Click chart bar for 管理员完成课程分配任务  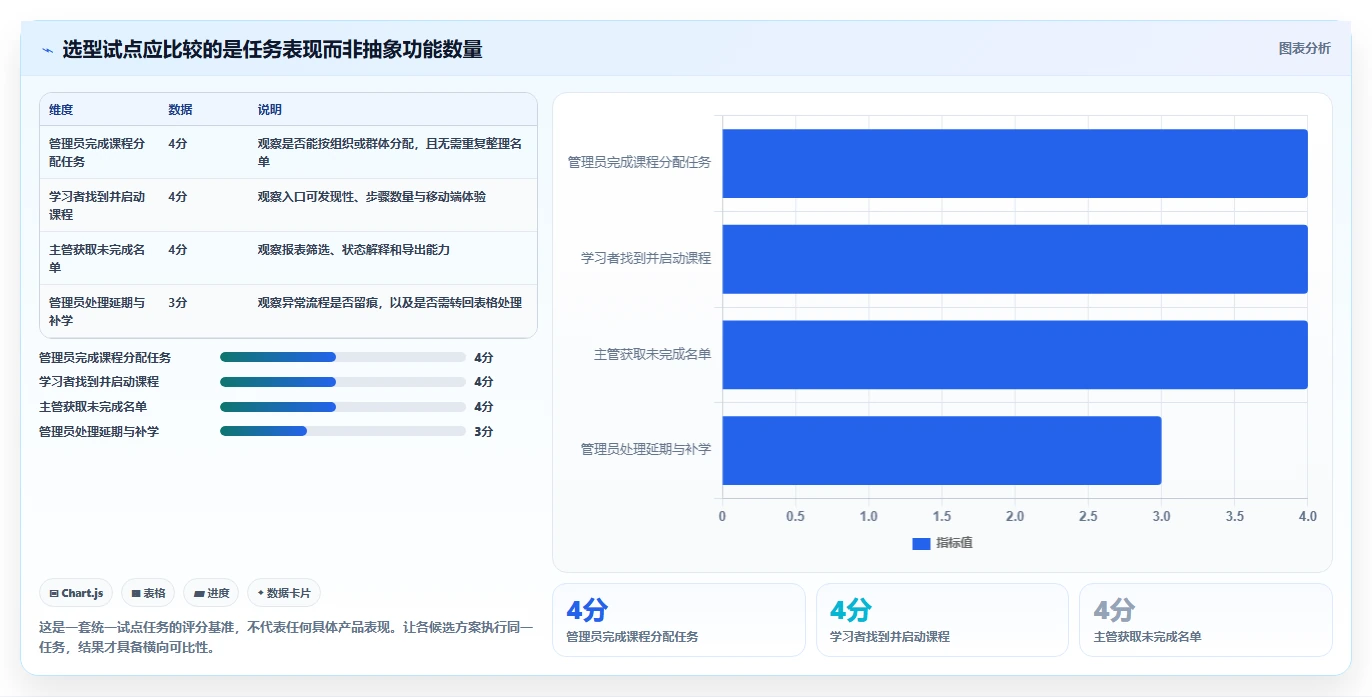1015,163
